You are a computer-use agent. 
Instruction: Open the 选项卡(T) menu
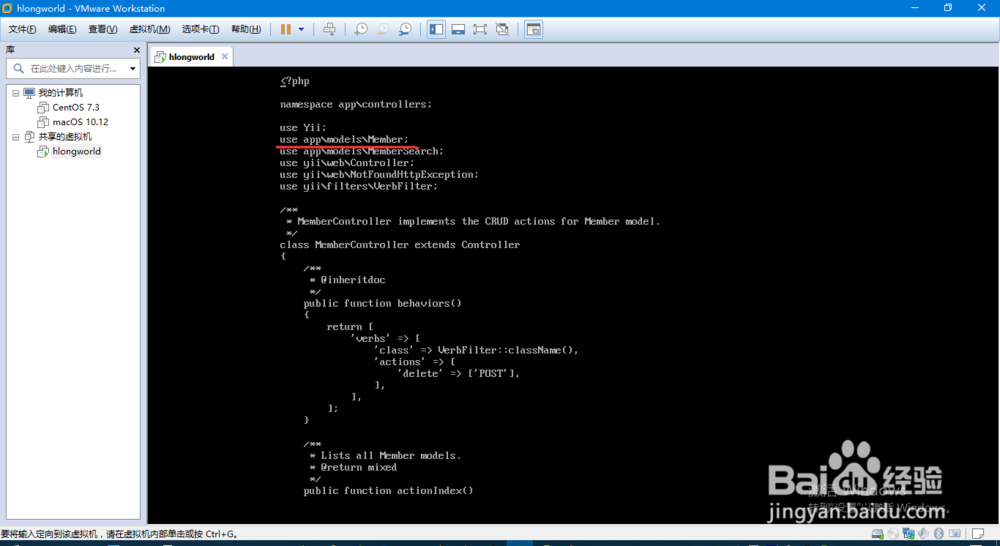tap(200, 29)
